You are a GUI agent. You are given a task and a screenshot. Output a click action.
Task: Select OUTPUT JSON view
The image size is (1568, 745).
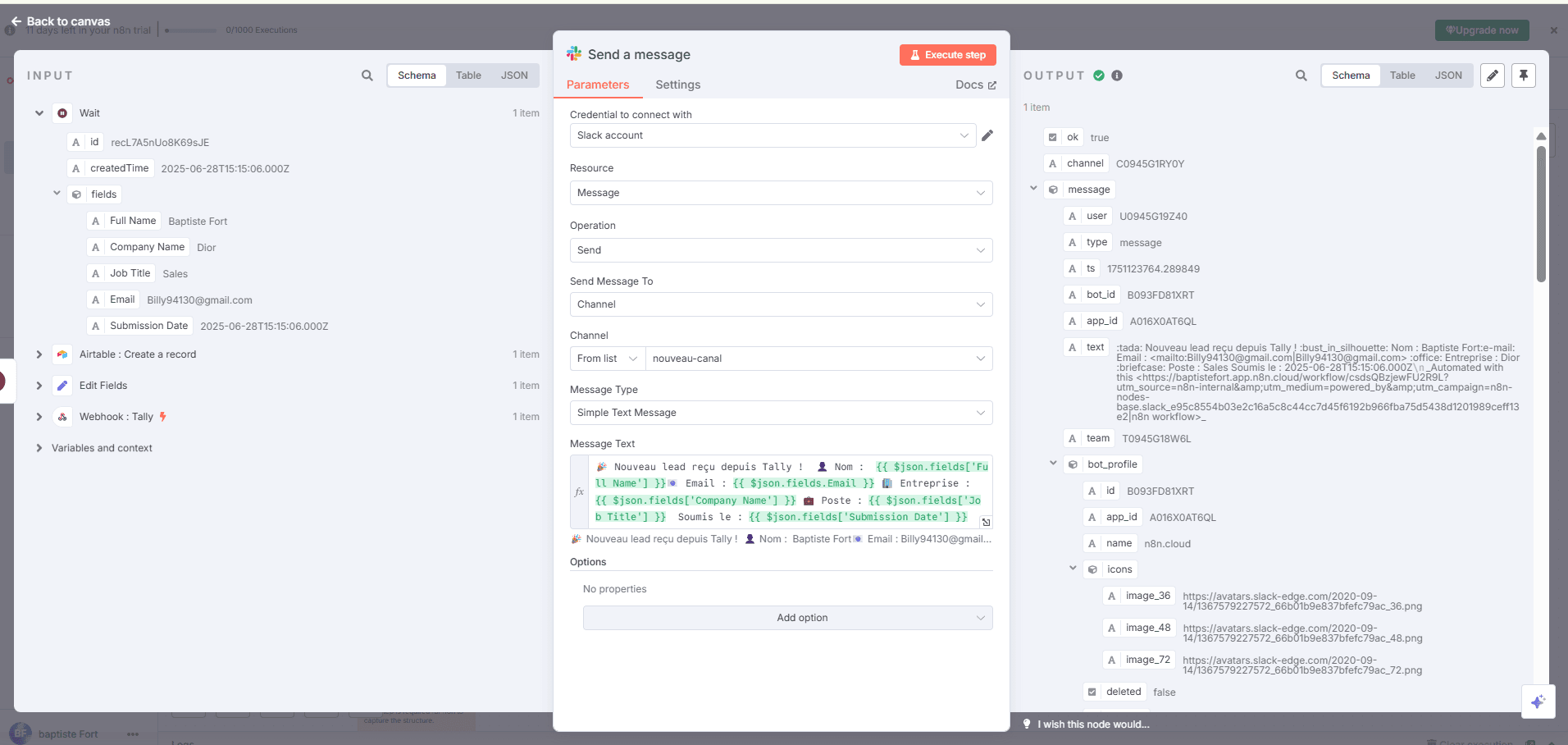pyautogui.click(x=1448, y=75)
